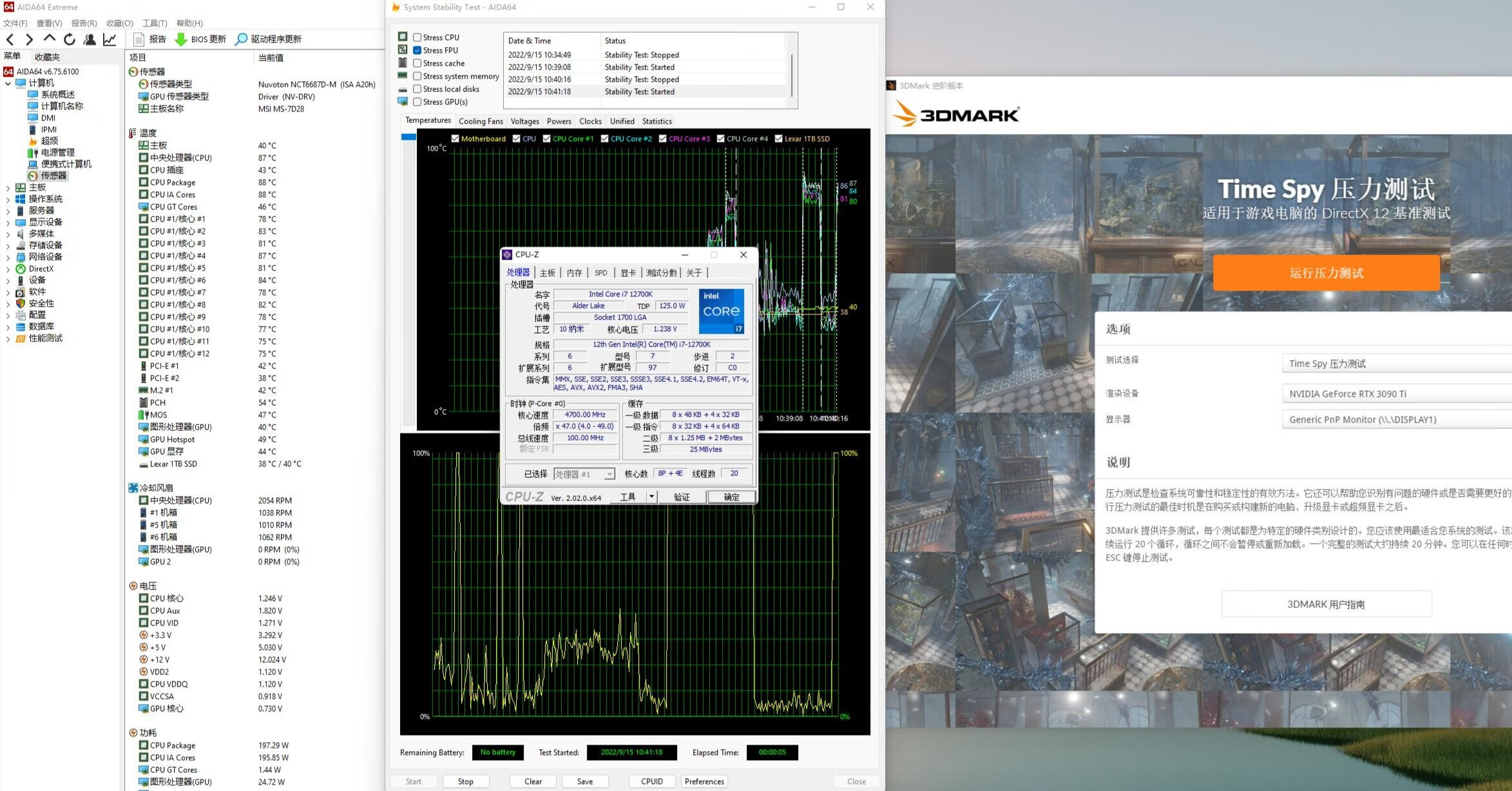
Task: Switch to the Statistics tab
Action: (656, 121)
